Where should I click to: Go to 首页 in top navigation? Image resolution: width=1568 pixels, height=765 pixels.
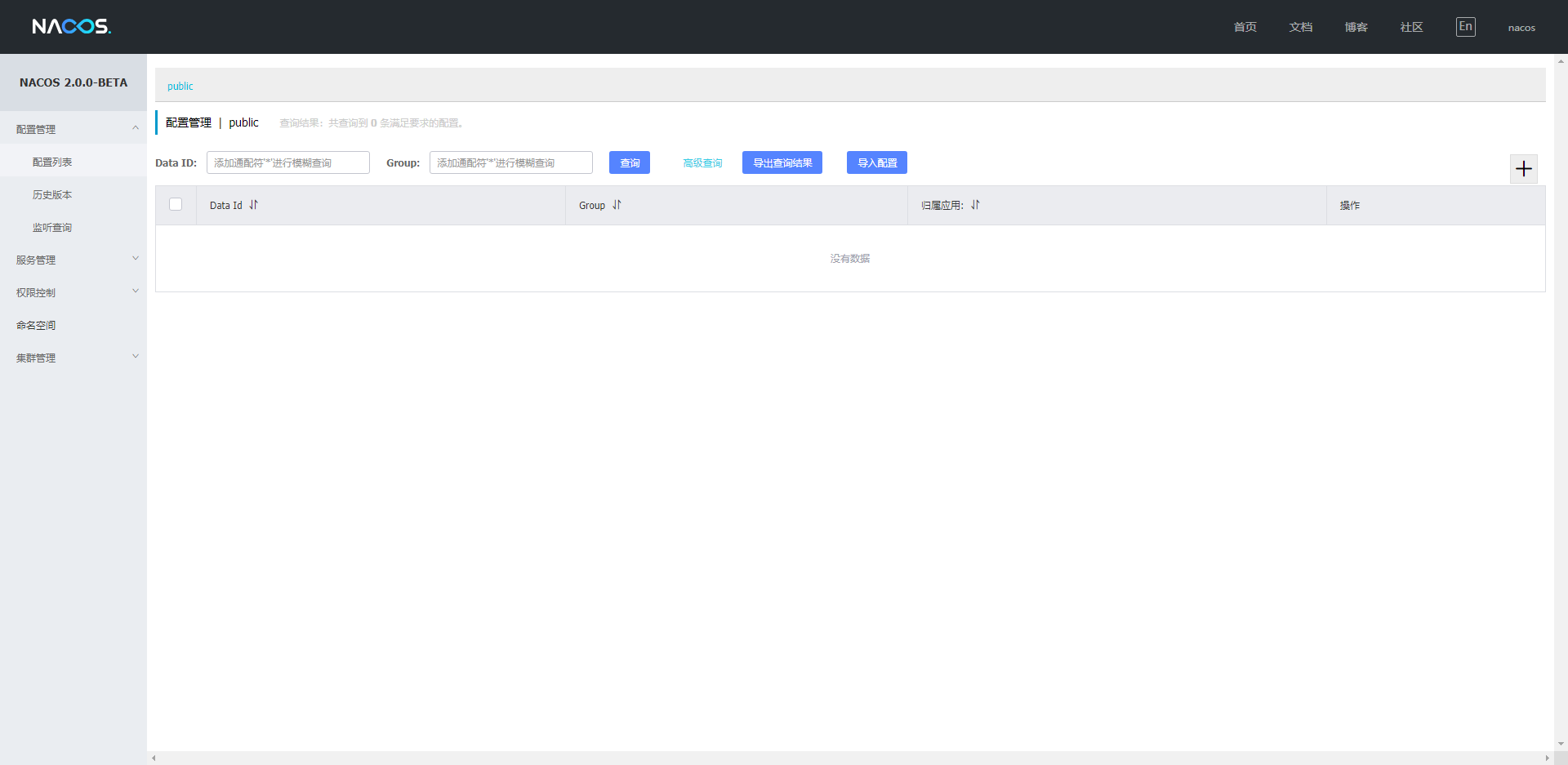[1245, 27]
